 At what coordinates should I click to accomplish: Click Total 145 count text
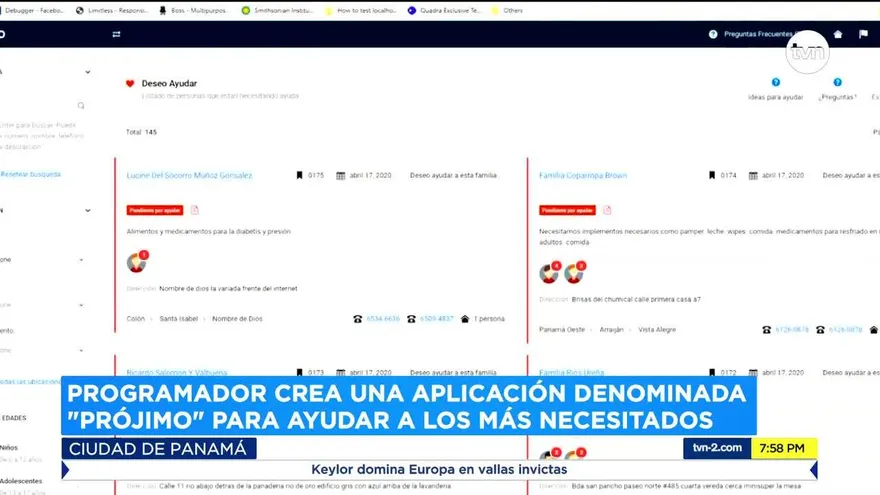click(141, 132)
